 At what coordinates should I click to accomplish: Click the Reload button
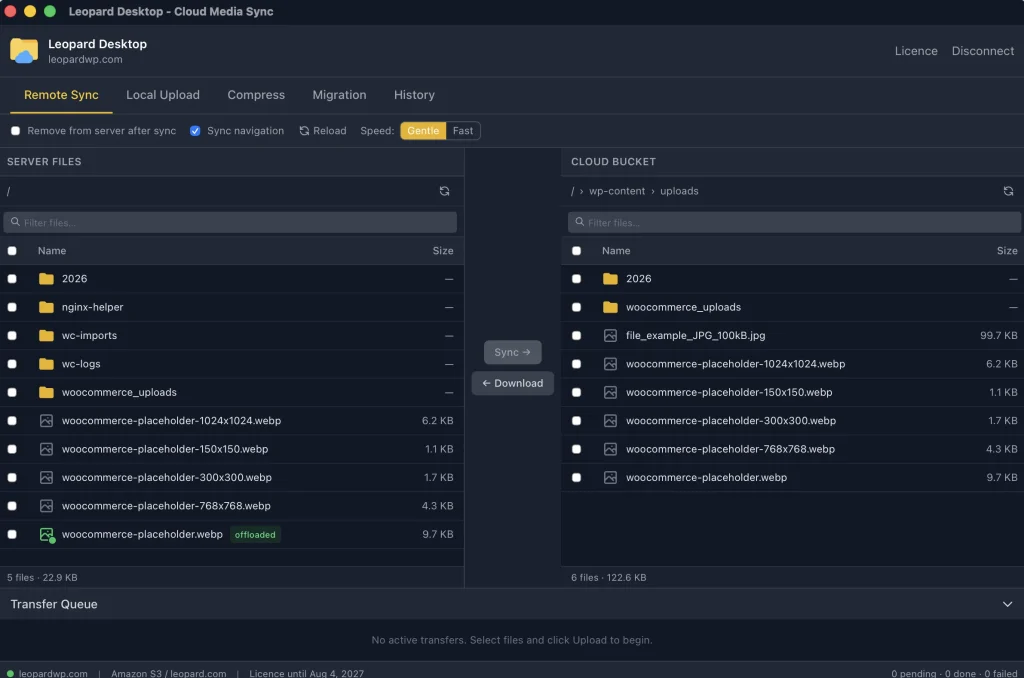(x=323, y=131)
